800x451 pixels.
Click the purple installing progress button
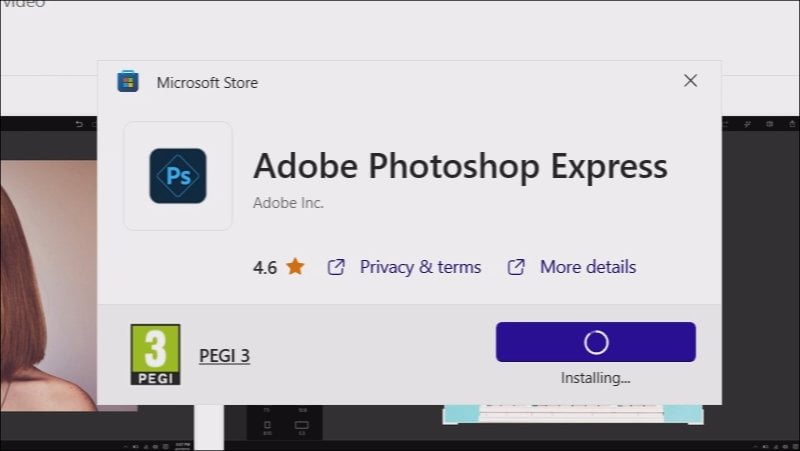coord(595,342)
